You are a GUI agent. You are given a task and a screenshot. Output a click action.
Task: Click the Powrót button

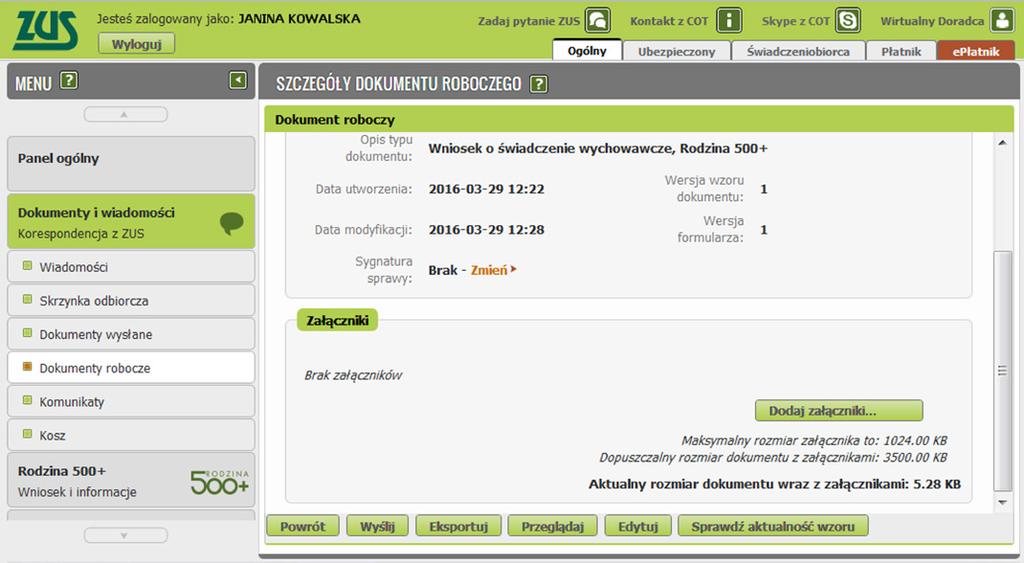coord(302,526)
